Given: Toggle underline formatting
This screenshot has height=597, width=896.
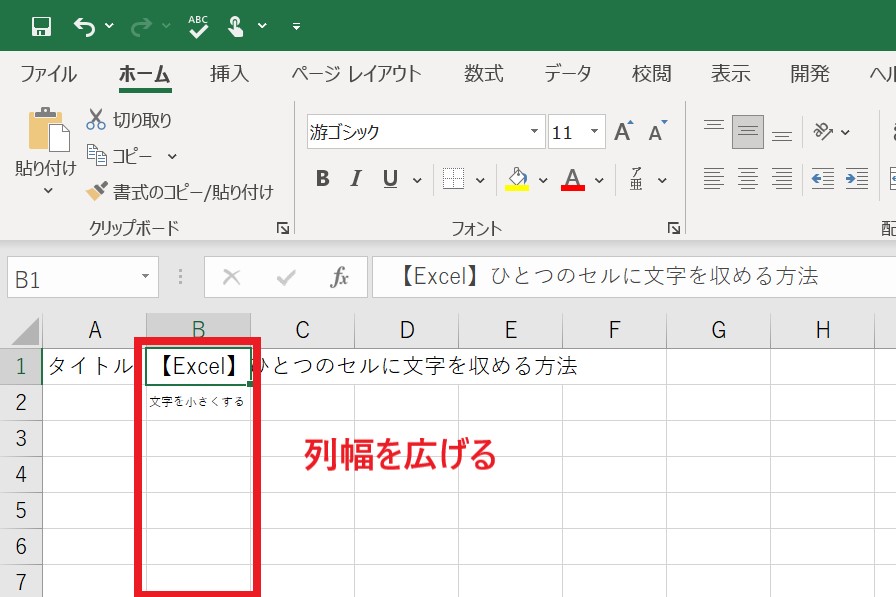Looking at the screenshot, I should point(390,179).
